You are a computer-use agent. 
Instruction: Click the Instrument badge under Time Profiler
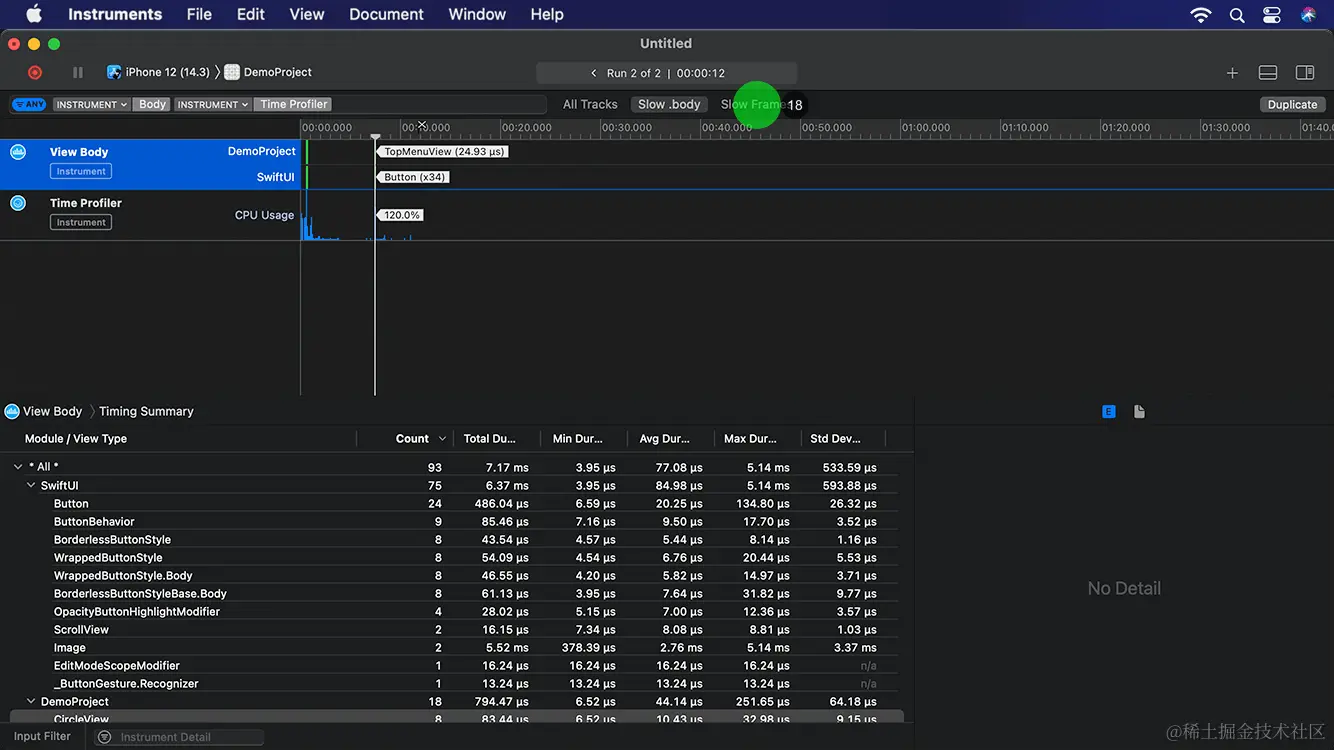[x=81, y=222]
